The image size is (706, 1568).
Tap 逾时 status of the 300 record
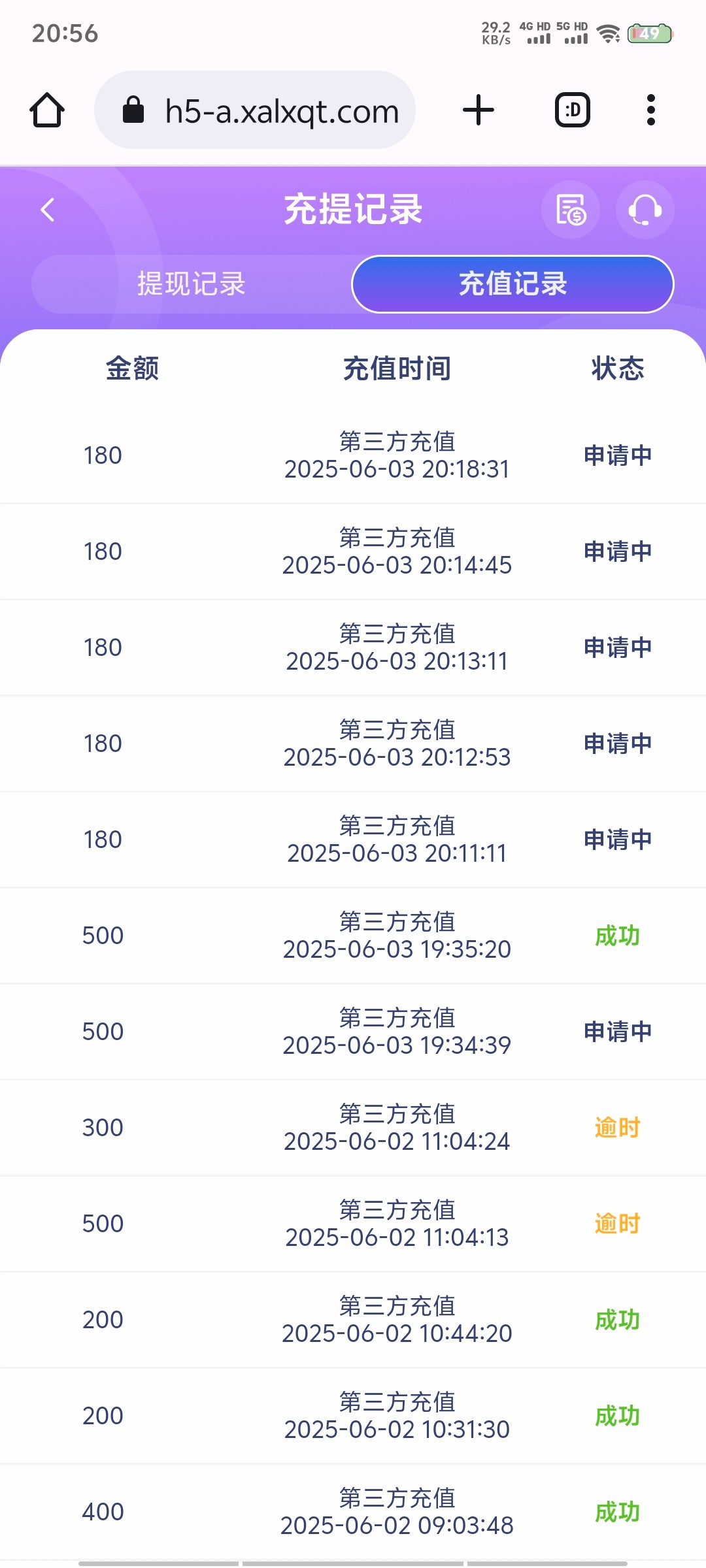click(x=617, y=1128)
